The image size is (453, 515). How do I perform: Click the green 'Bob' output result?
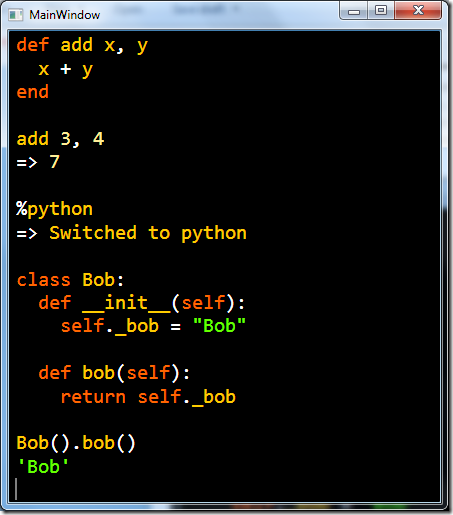pyautogui.click(x=43, y=466)
